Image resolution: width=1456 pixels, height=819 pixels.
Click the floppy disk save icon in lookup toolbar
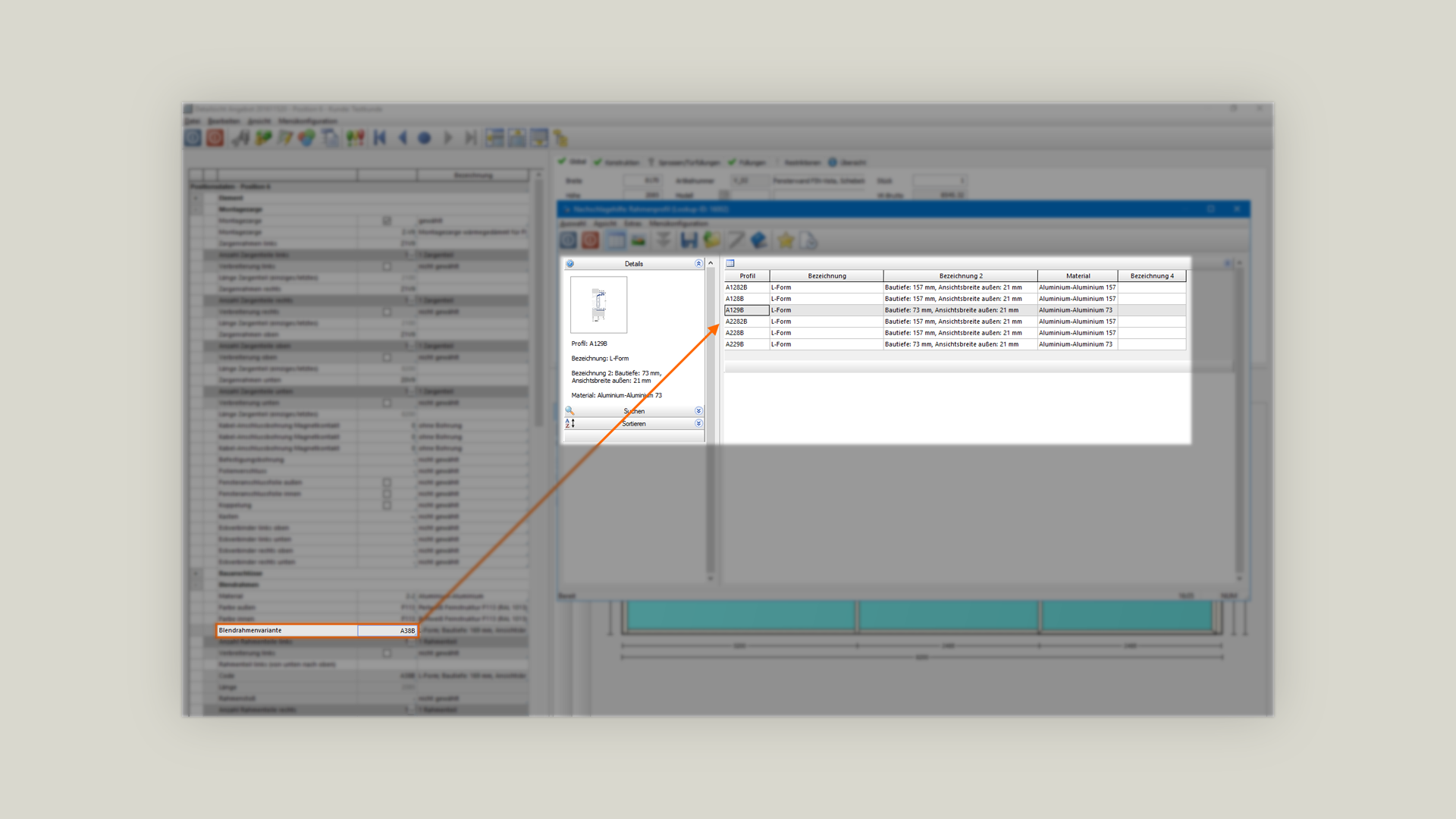(689, 240)
